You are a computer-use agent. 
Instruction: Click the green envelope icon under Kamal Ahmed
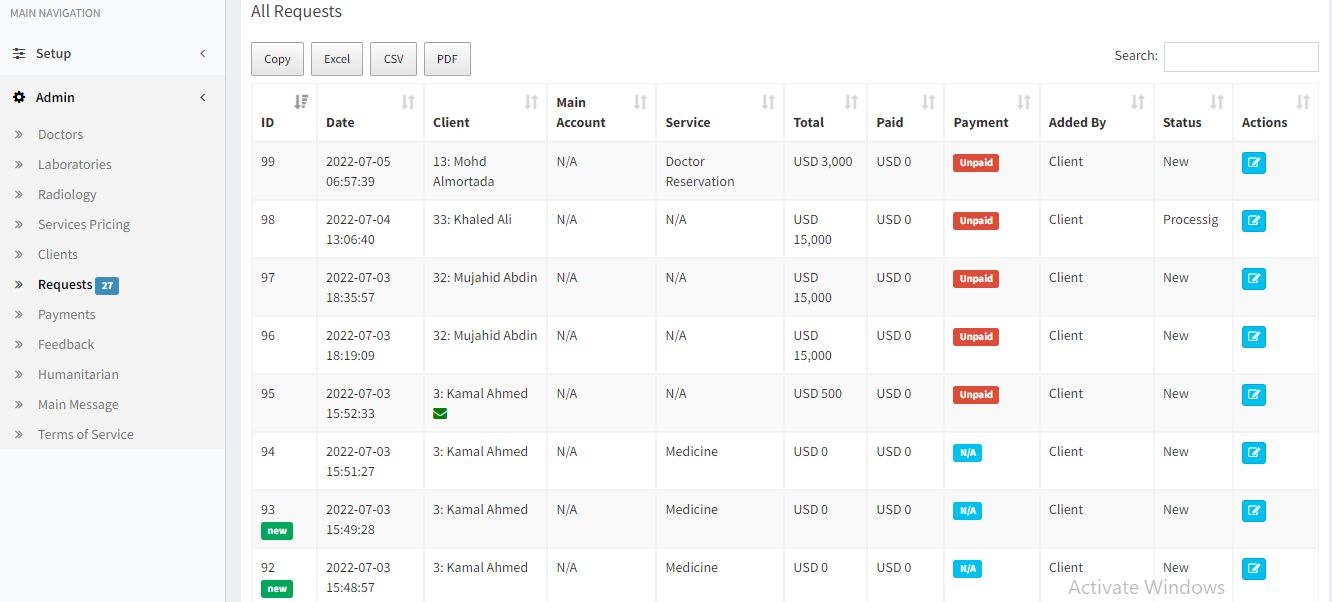click(x=440, y=413)
